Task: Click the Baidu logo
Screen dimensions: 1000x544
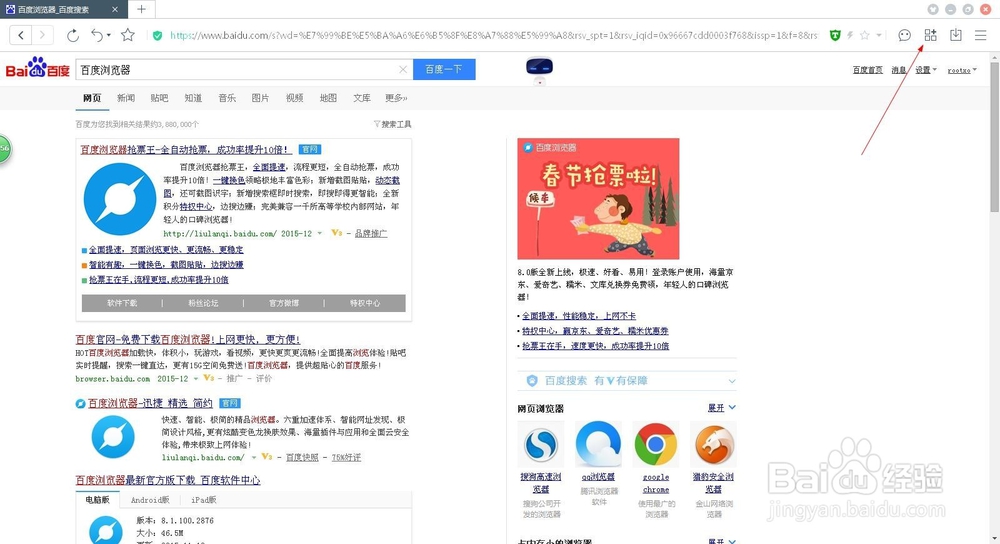Action: click(38, 68)
